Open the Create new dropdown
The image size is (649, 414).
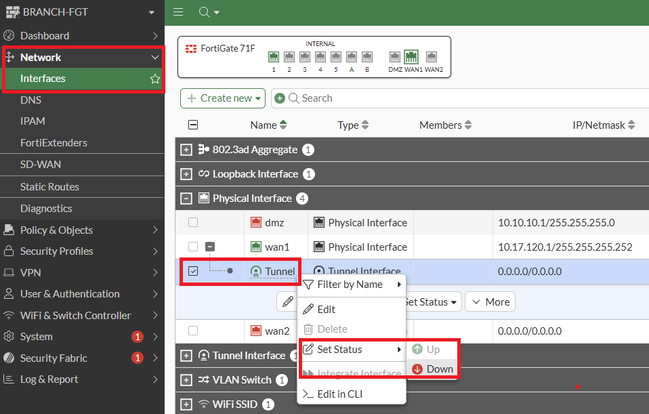tap(223, 98)
